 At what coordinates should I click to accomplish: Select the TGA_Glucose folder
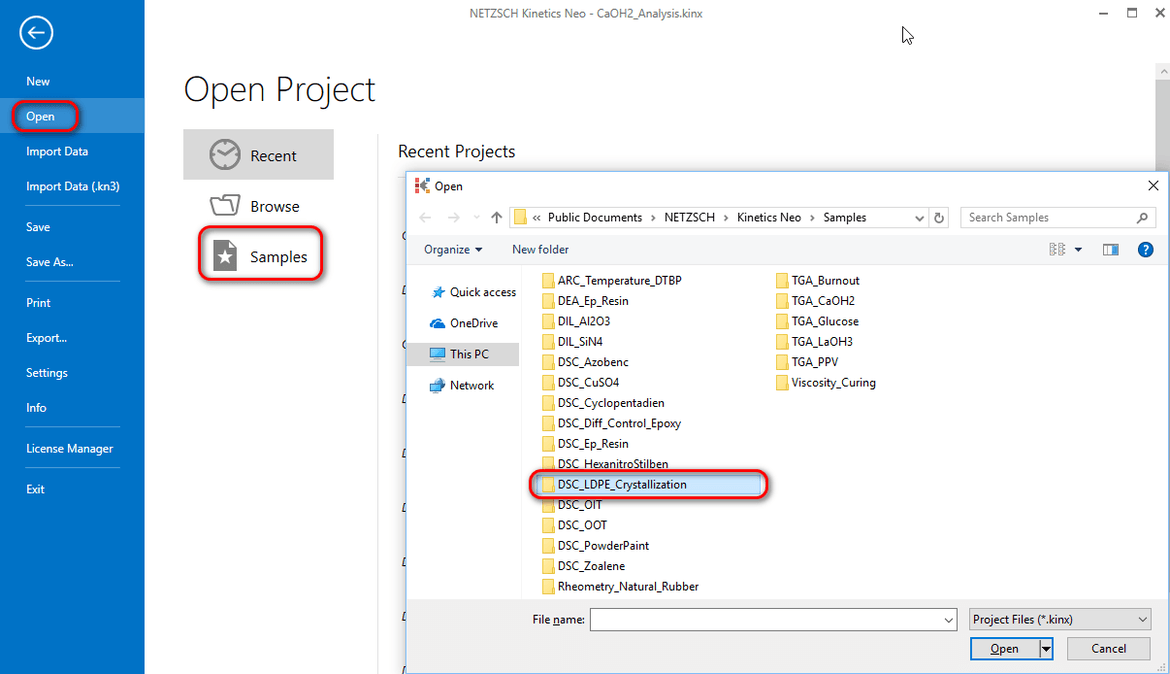coord(817,322)
